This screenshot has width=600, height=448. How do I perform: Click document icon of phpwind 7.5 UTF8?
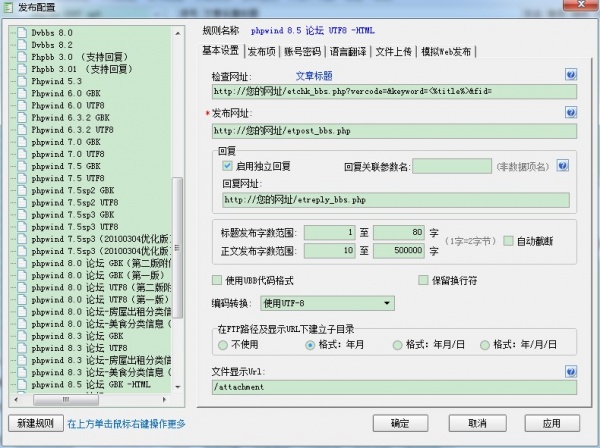[22, 178]
